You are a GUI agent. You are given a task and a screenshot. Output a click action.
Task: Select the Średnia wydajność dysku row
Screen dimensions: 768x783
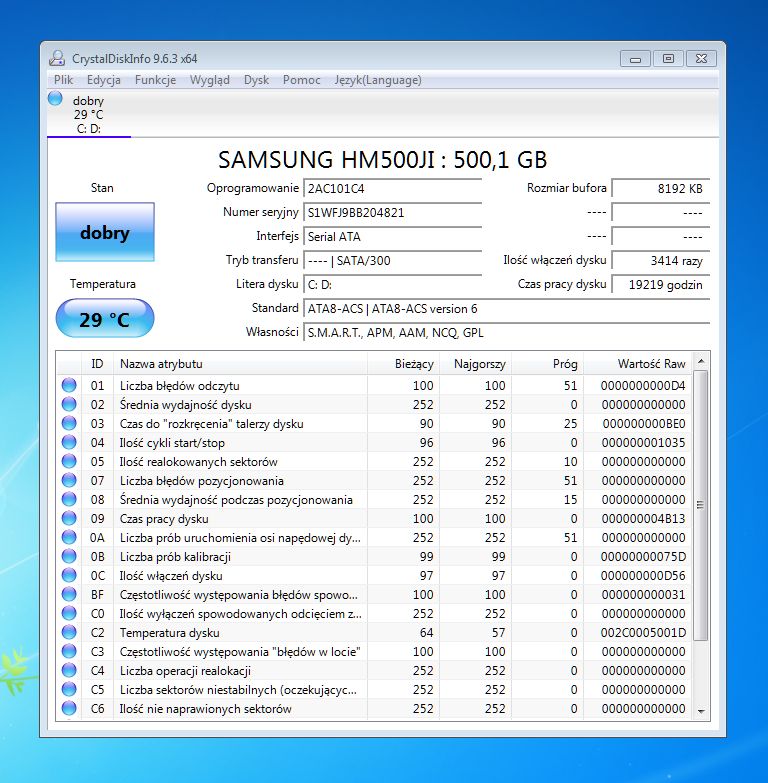375,404
